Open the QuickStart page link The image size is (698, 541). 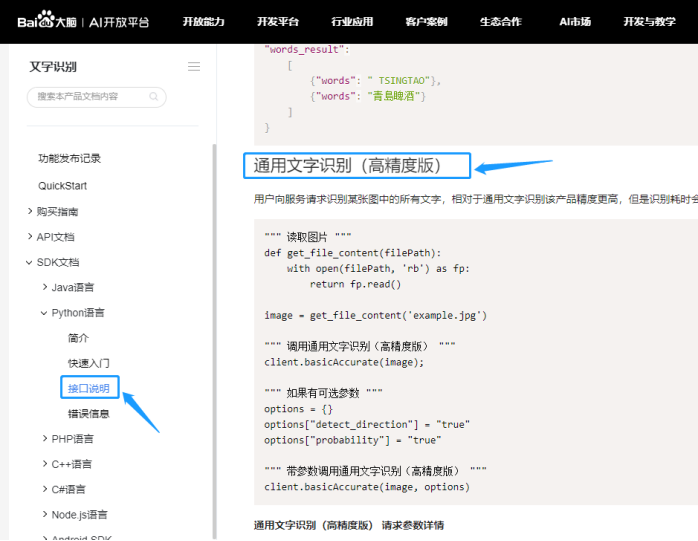point(62,186)
